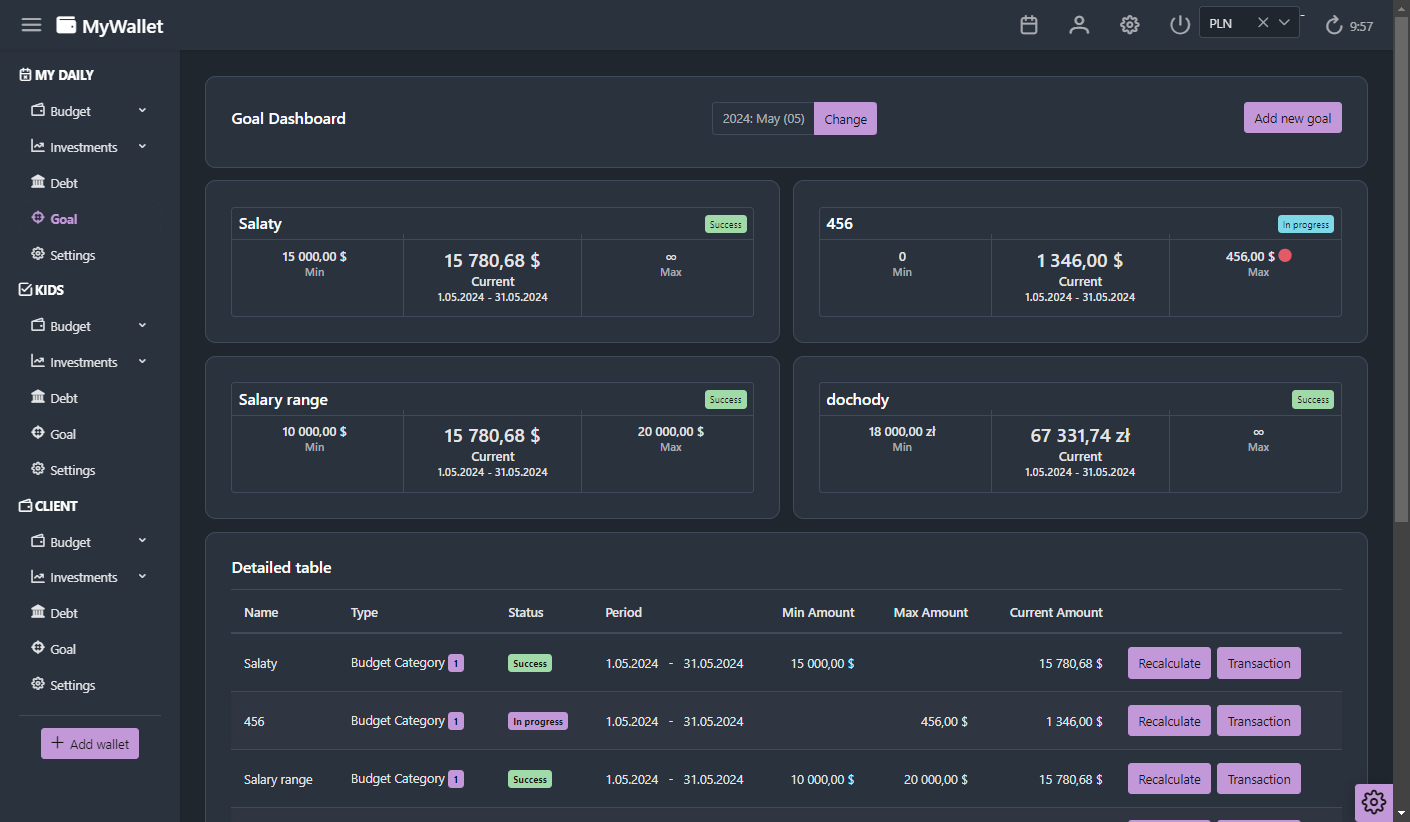Click Success badge on Salaty card
This screenshot has width=1410, height=822.
(725, 224)
